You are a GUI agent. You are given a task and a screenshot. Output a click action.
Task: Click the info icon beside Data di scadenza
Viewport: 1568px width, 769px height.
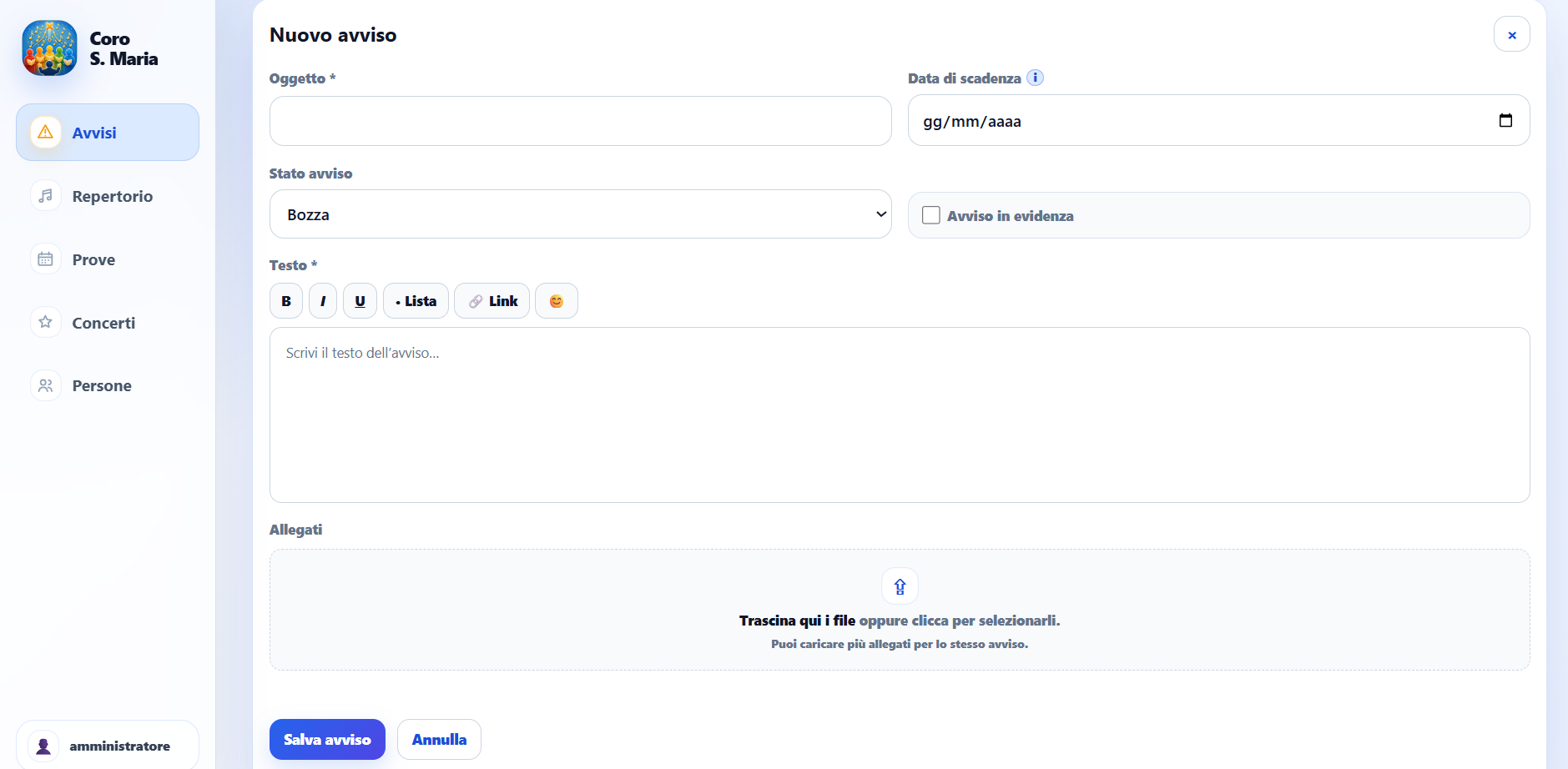pos(1035,78)
